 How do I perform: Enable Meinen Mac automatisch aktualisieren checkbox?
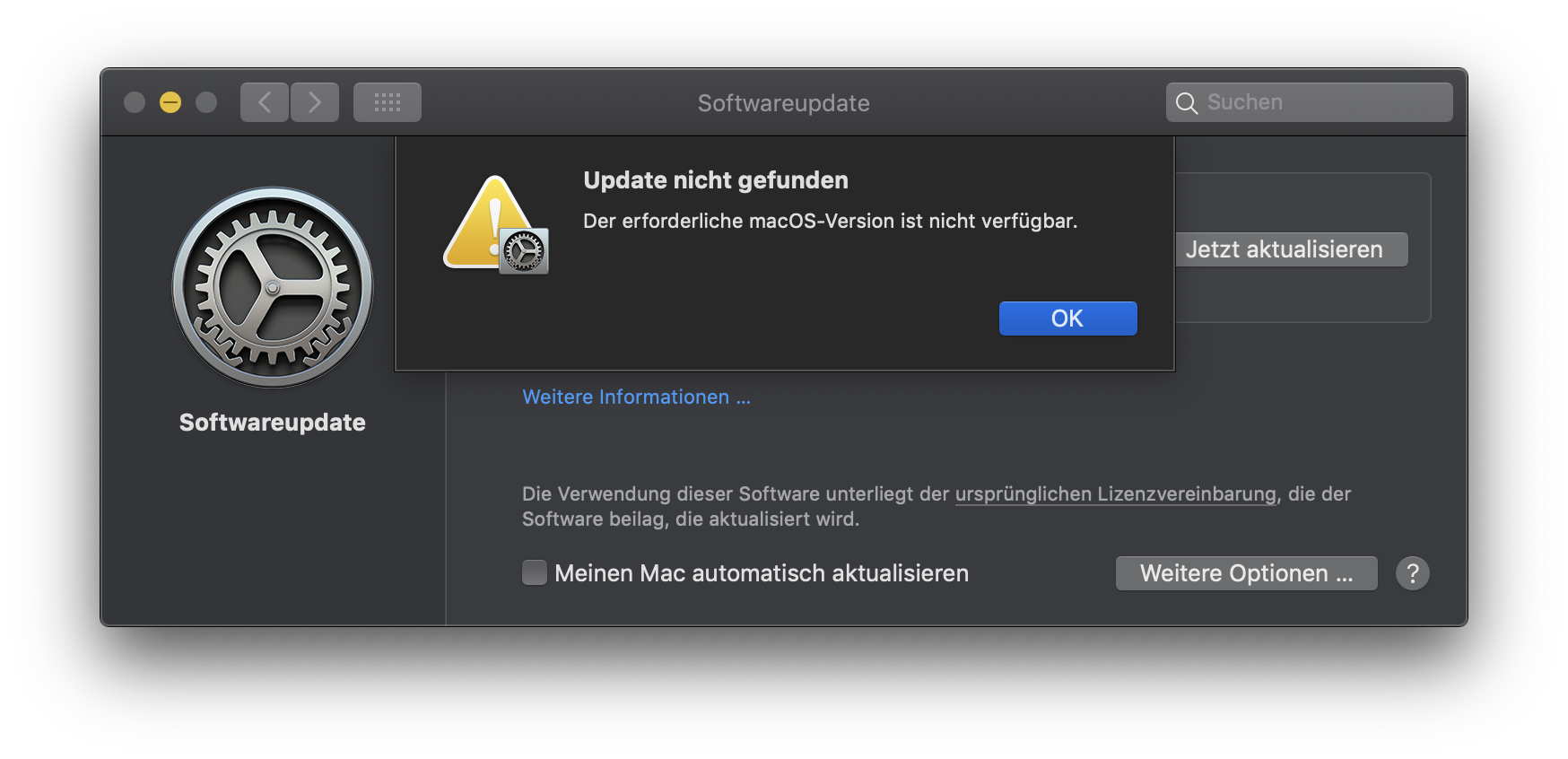[x=535, y=572]
